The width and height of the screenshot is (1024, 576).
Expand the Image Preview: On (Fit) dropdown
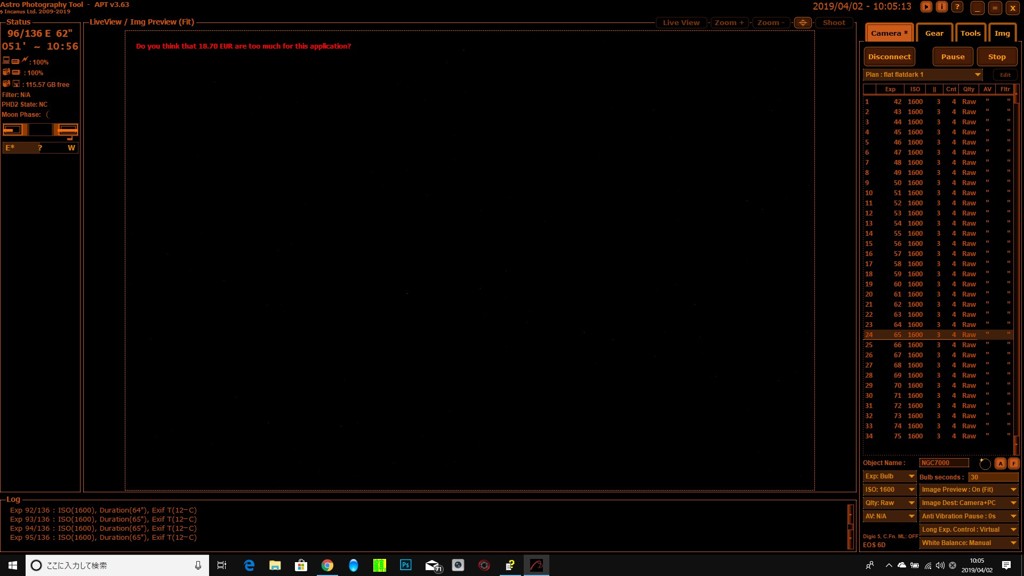[968, 490]
